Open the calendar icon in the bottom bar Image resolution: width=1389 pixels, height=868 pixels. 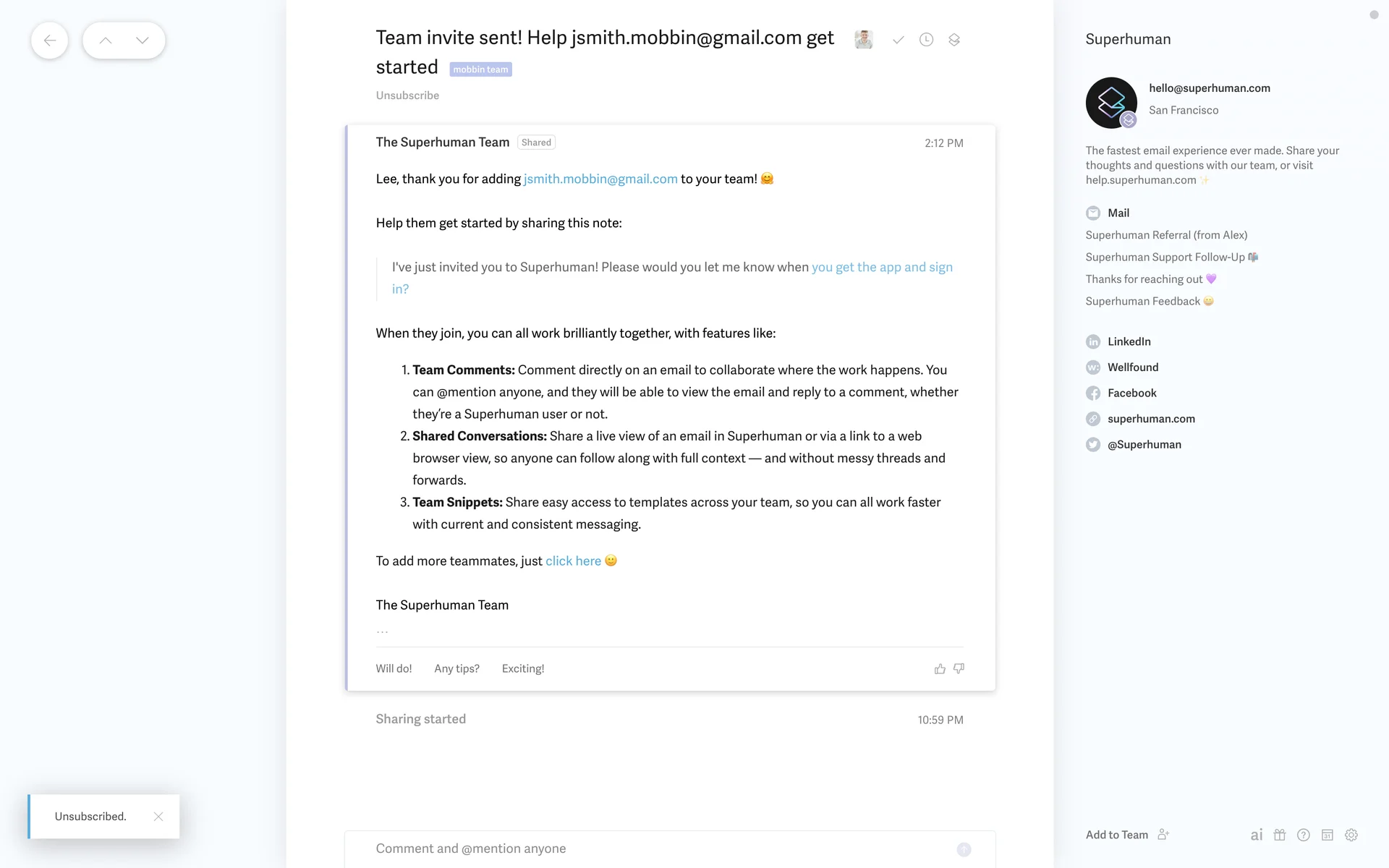coord(1327,835)
